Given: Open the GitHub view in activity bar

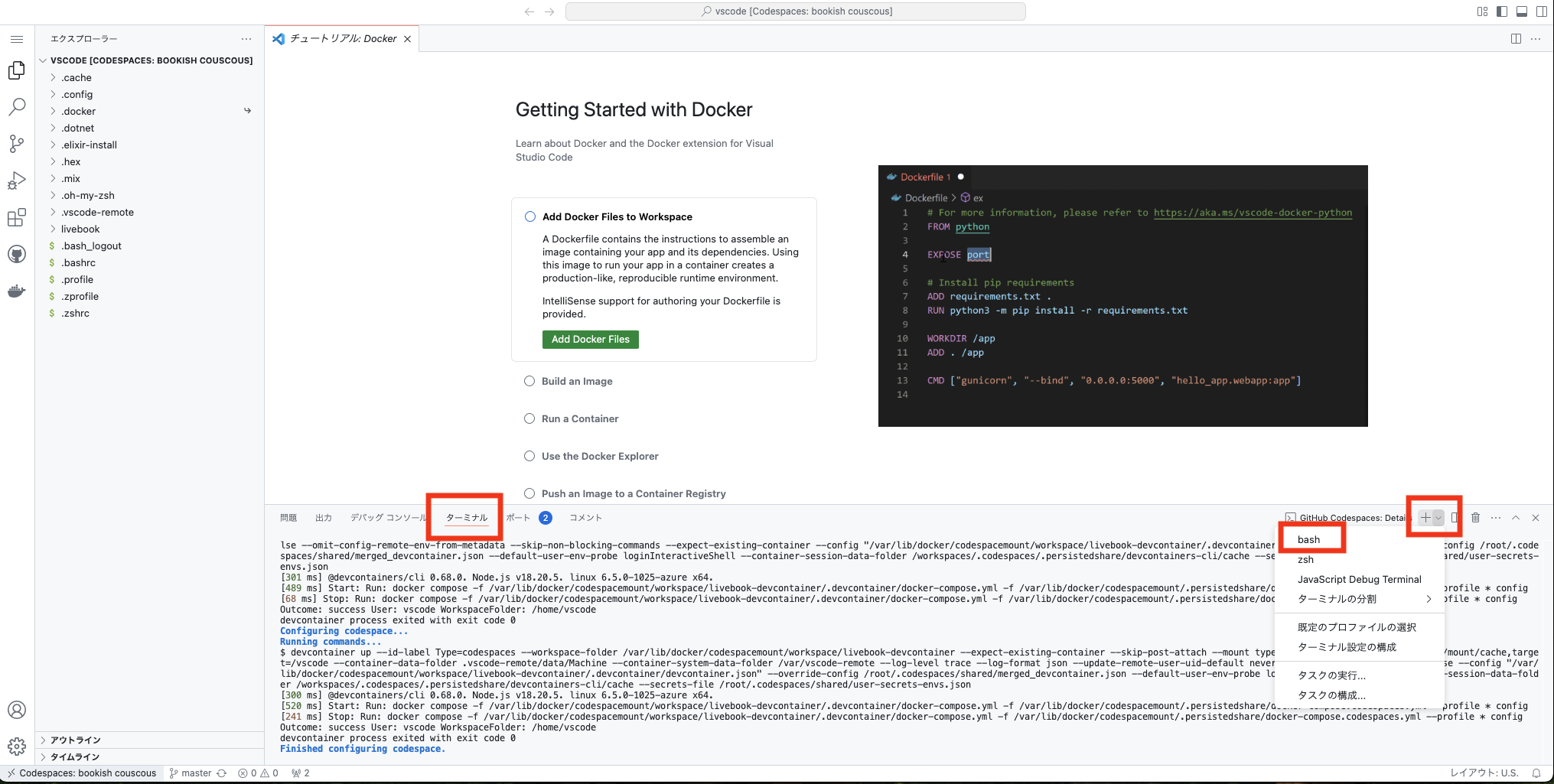Looking at the screenshot, I should [17, 254].
